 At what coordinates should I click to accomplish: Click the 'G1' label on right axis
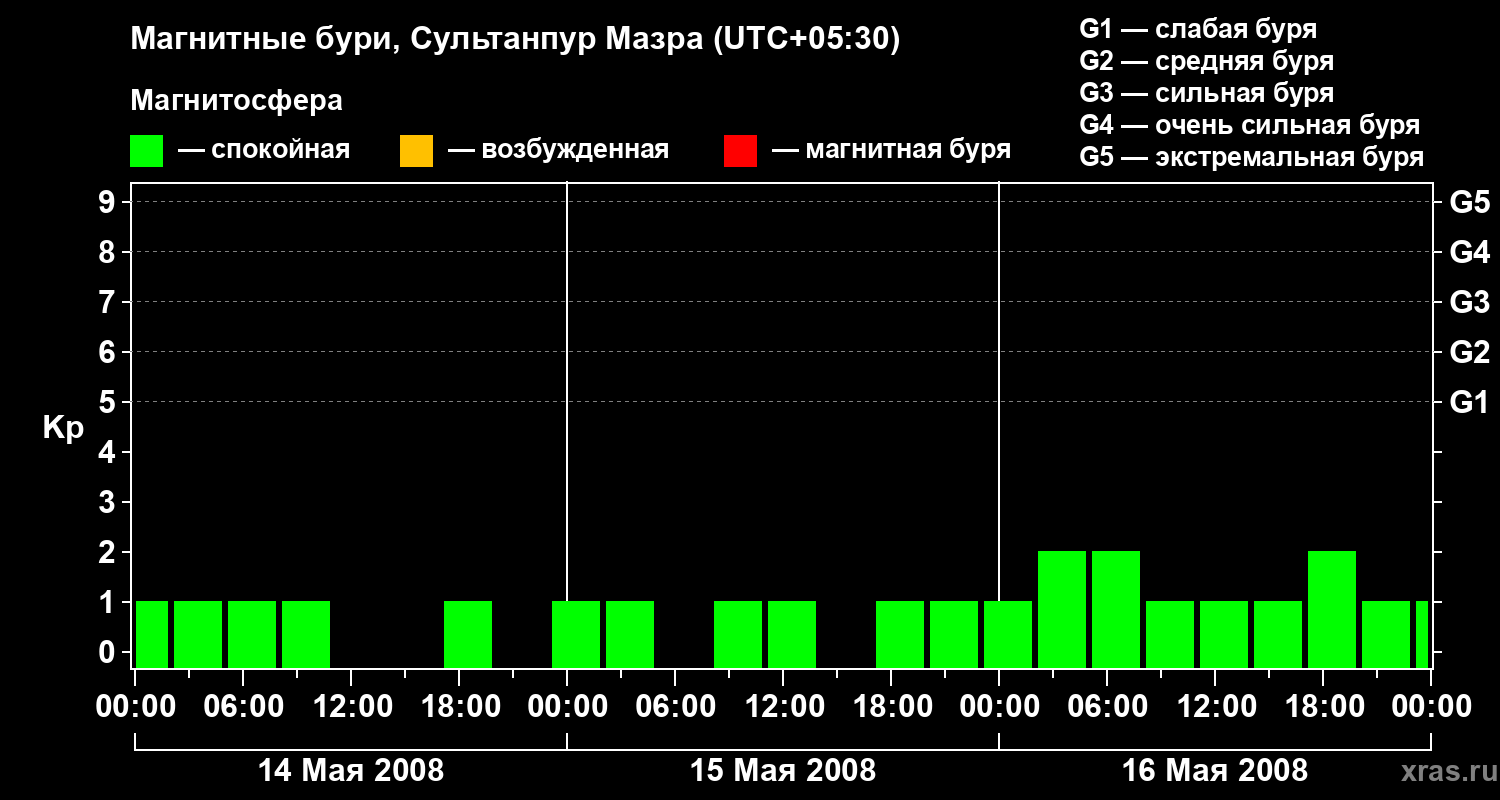click(x=1469, y=402)
